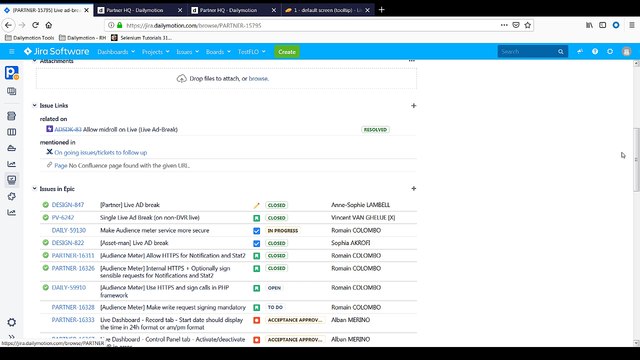Open attachments more options ellipsis
This screenshot has width=640, height=360.
[x=412, y=61]
